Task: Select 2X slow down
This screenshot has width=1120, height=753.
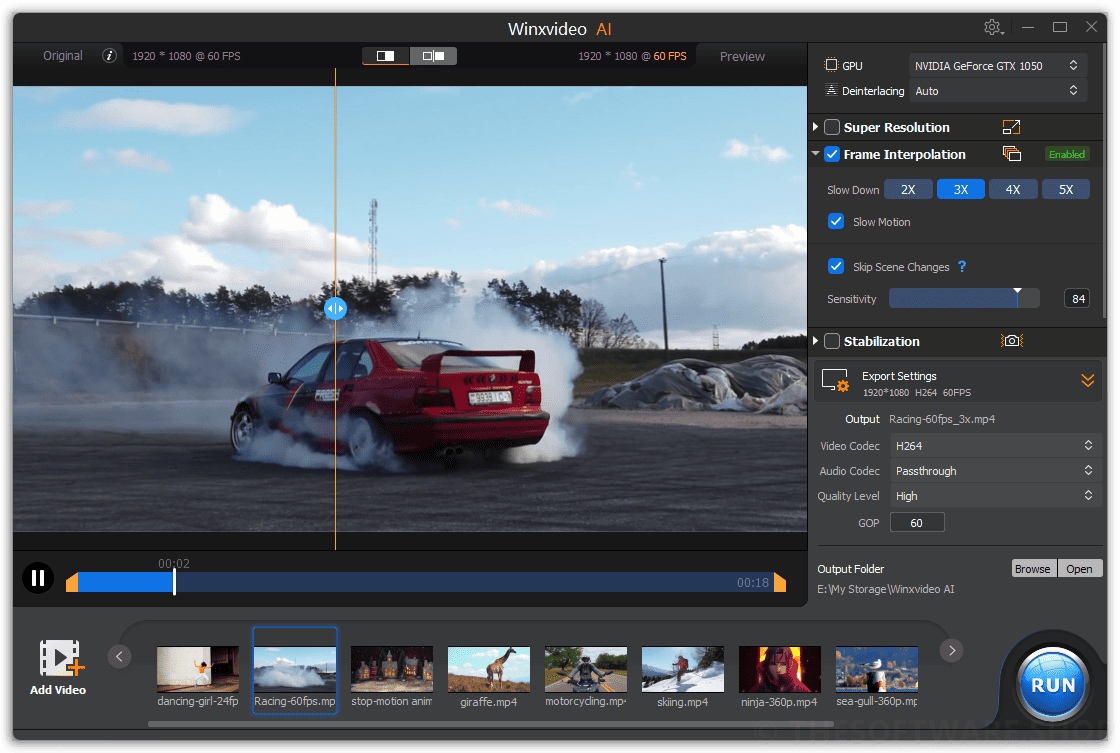Action: 908,189
